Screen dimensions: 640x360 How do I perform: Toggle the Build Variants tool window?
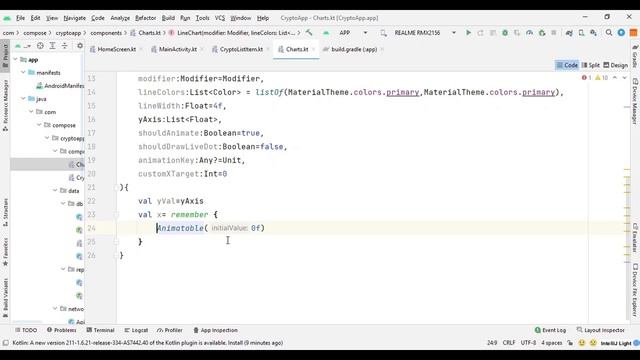click(5, 298)
